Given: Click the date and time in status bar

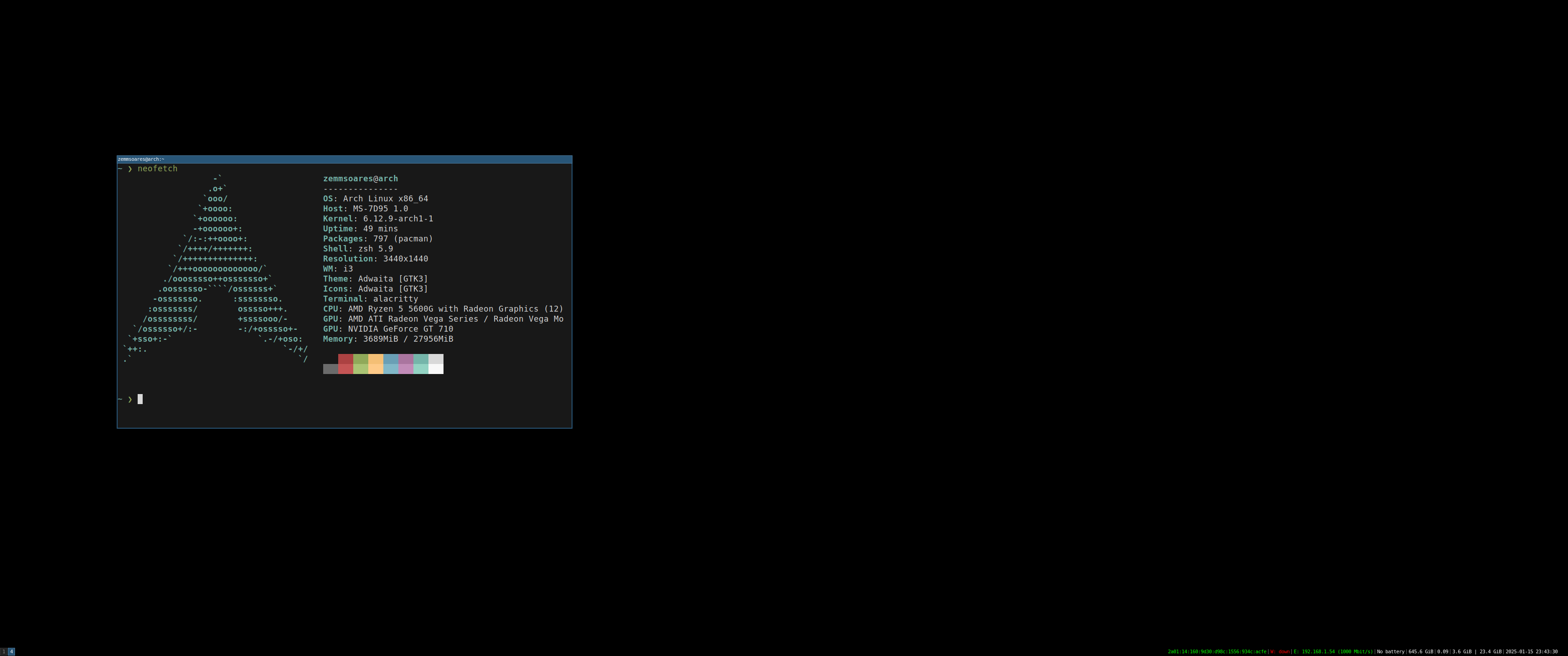Looking at the screenshot, I should click(1531, 651).
